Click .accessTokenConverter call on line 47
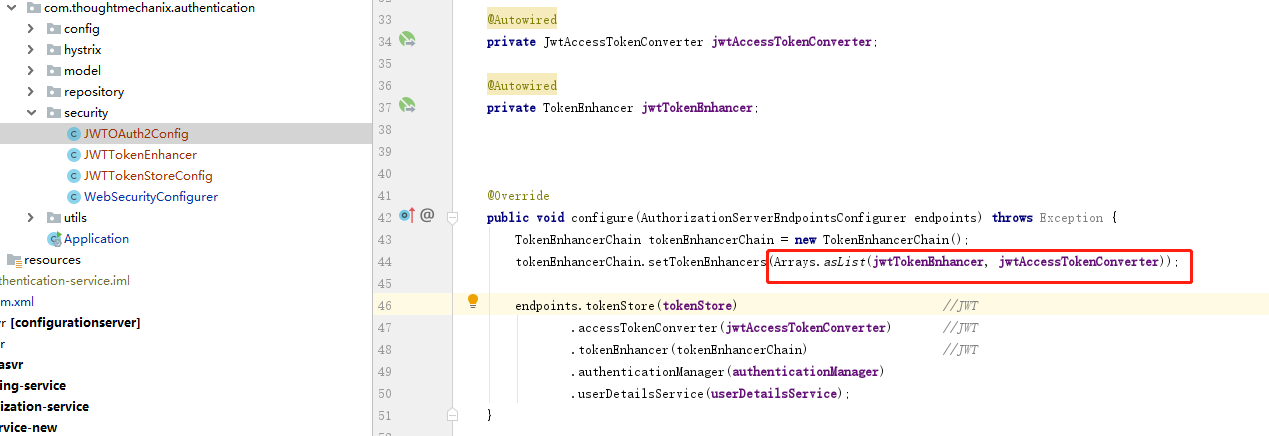Screen dimensions: 1269x436 (732, 327)
